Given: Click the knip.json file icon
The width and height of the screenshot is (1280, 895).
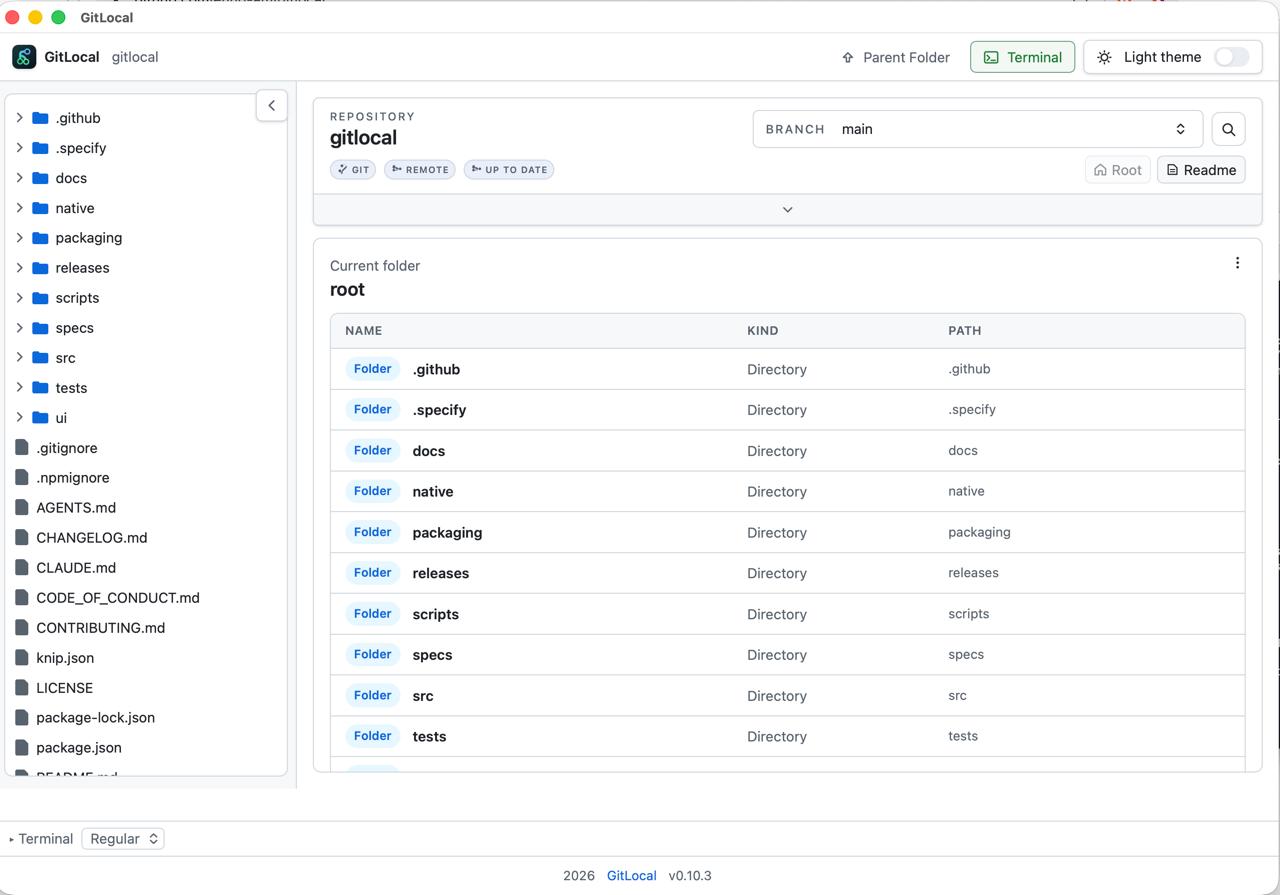Looking at the screenshot, I should coord(22,658).
